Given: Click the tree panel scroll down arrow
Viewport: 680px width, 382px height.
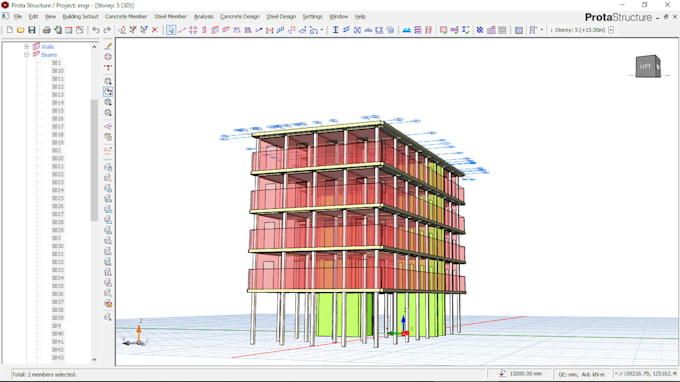Looking at the screenshot, I should [x=94, y=359].
